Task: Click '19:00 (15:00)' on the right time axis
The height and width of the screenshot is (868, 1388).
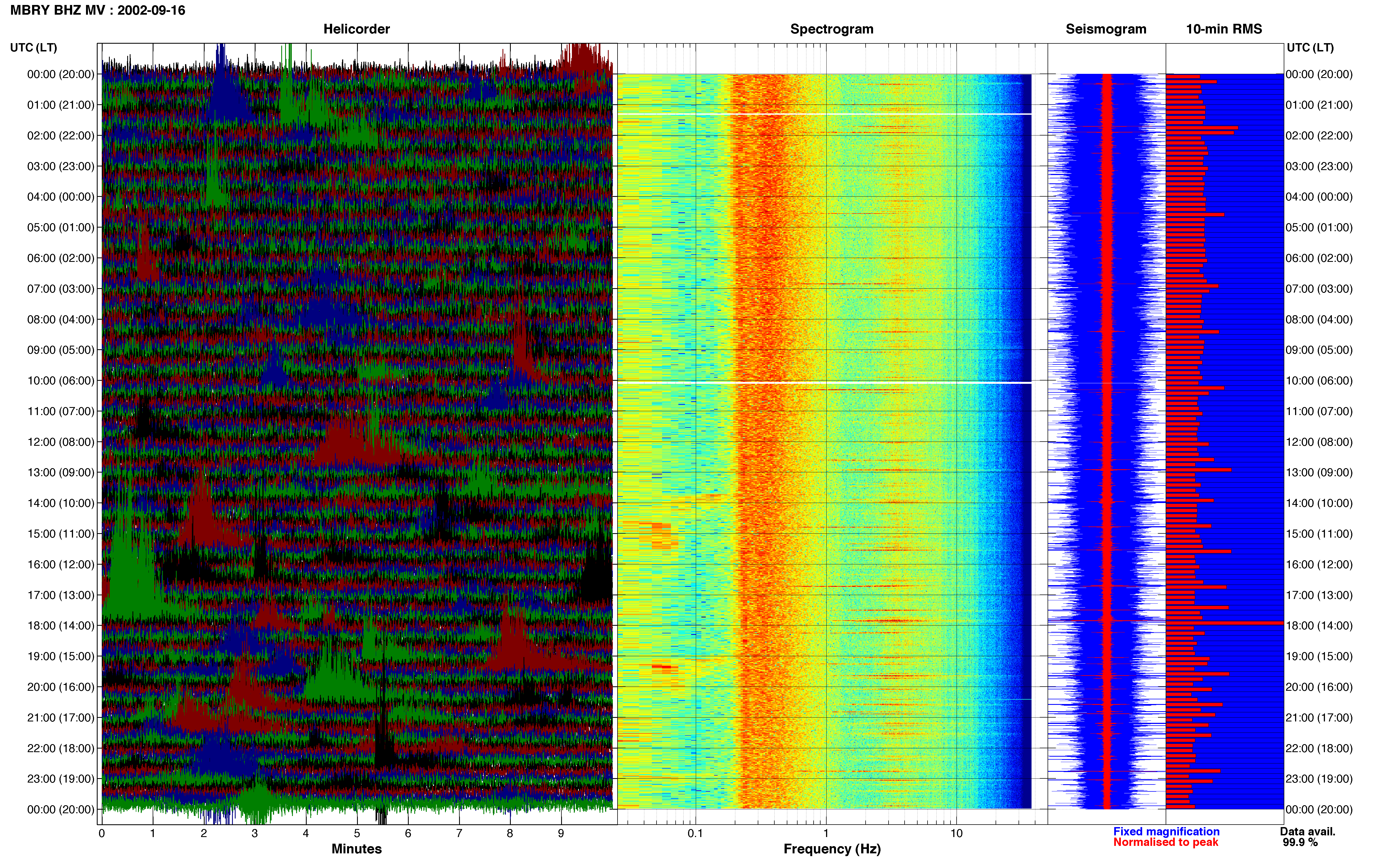Action: click(x=1319, y=656)
